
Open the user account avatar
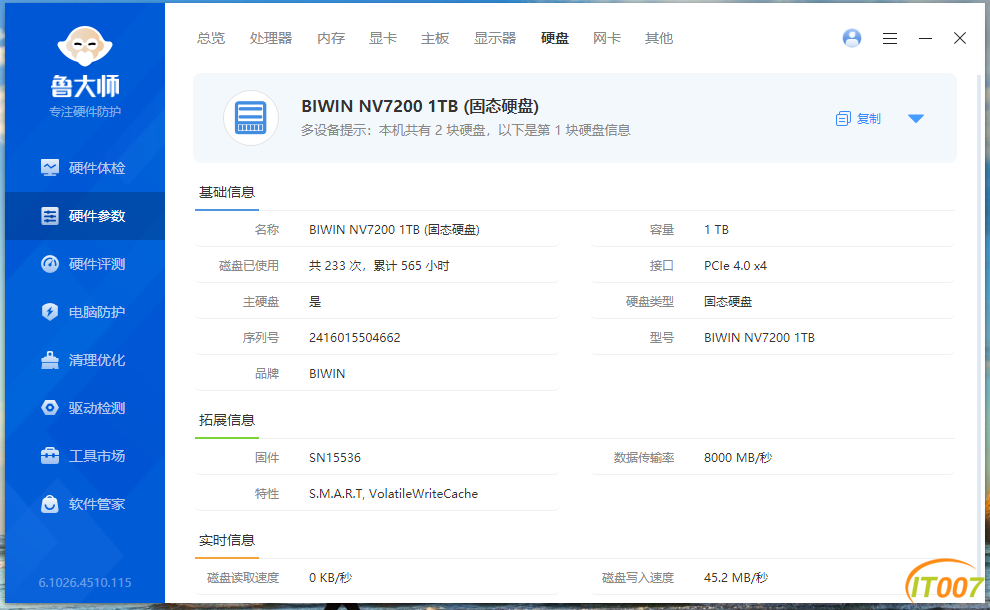851,37
